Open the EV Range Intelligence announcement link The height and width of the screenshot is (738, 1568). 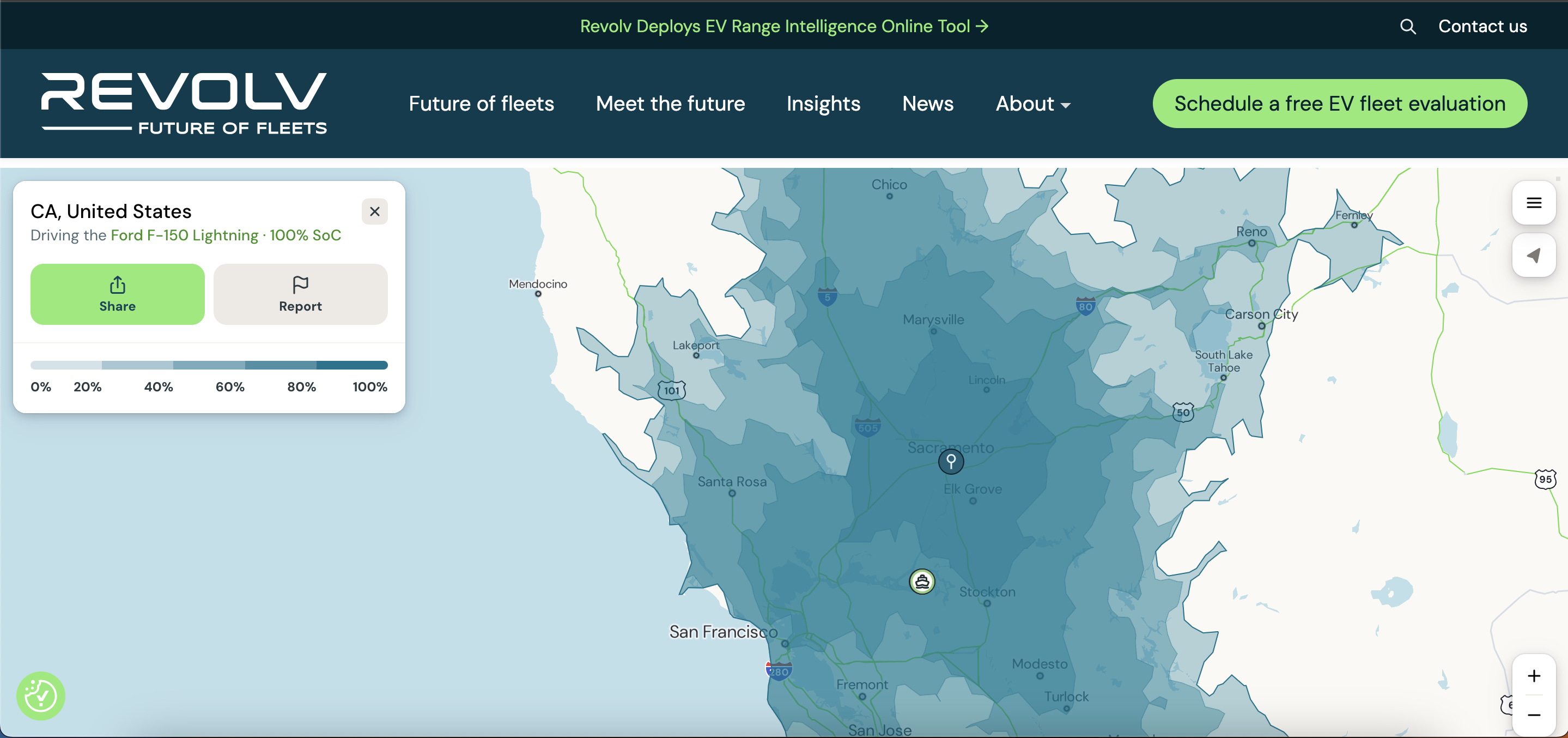click(784, 26)
